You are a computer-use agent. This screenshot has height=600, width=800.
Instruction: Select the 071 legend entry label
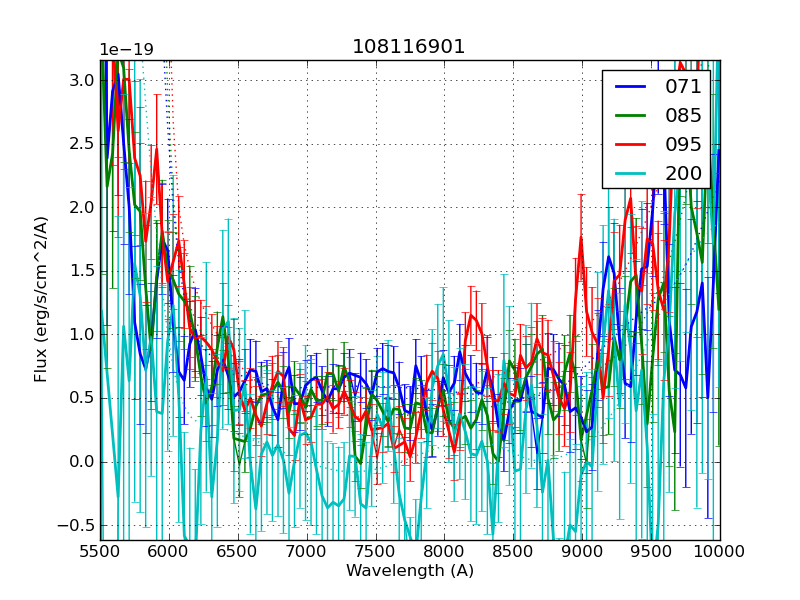pyautogui.click(x=684, y=87)
